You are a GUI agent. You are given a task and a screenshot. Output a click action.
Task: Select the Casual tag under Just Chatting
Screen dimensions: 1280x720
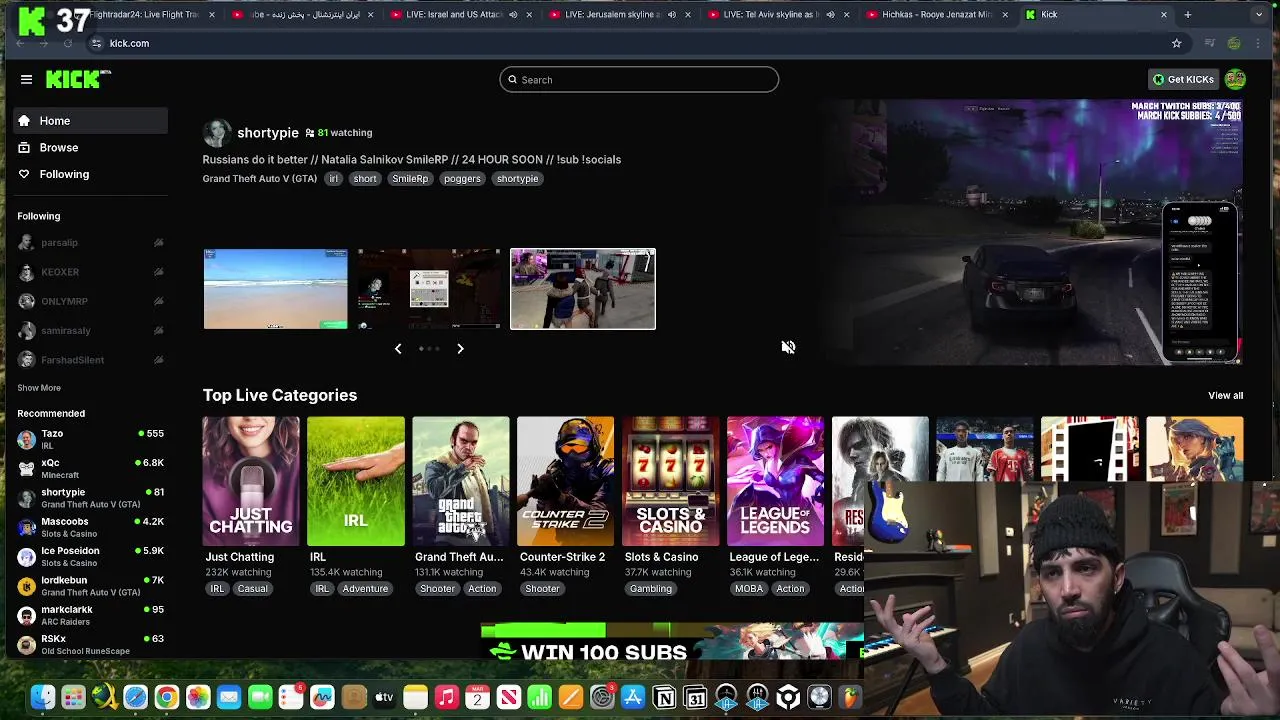[253, 589]
